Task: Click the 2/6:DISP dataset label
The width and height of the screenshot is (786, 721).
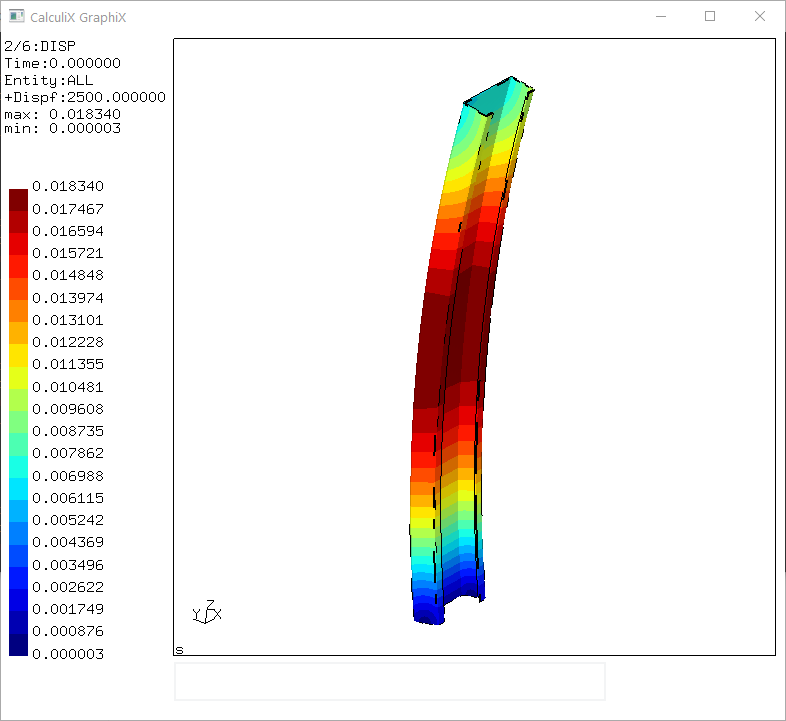Action: 40,46
